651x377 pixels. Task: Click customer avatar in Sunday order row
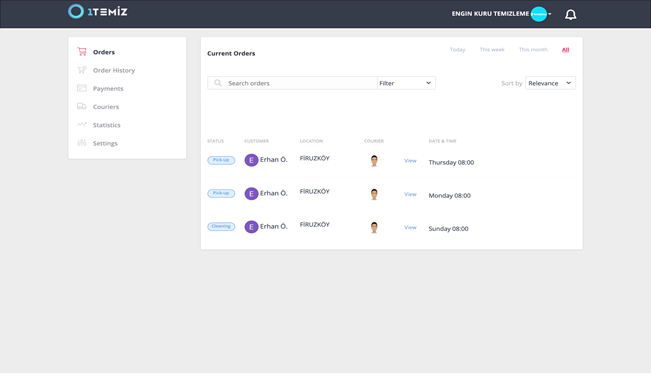251,227
